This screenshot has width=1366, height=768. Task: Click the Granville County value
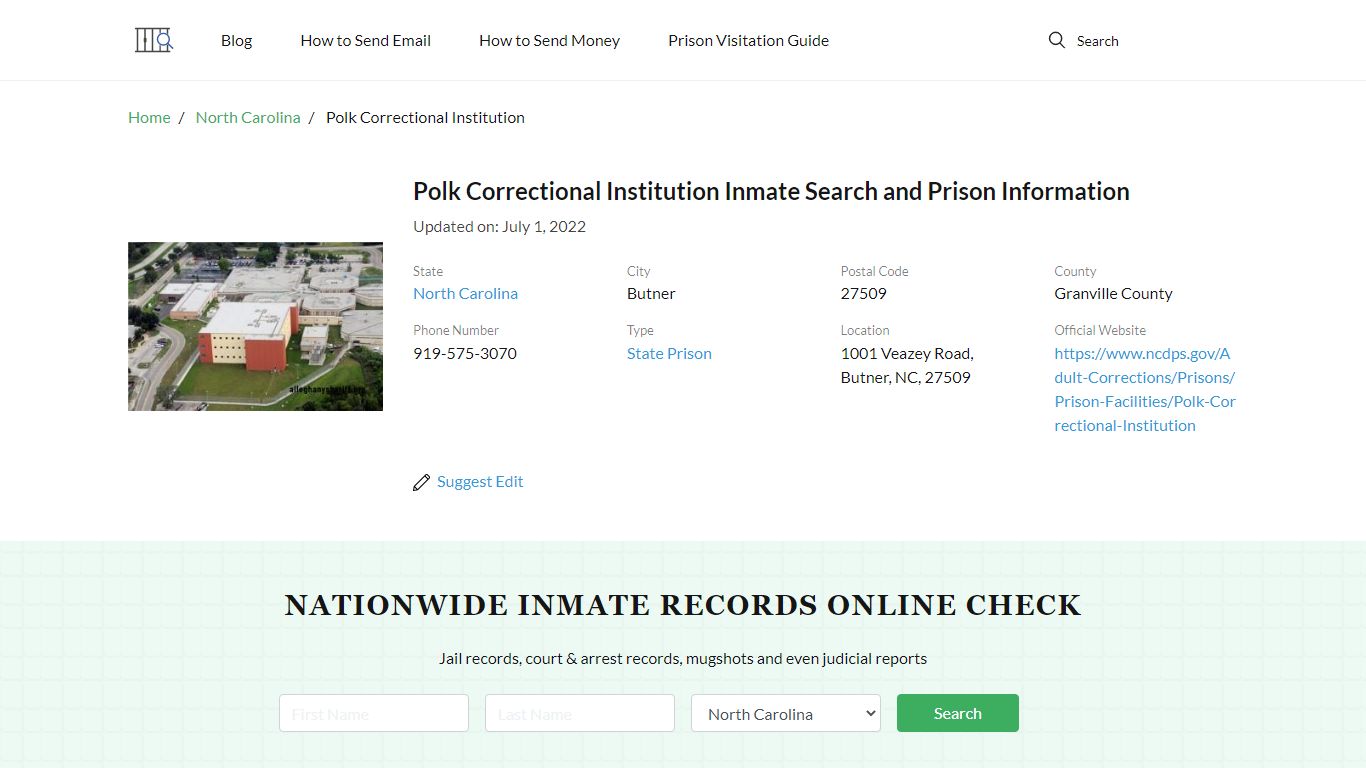1113,293
